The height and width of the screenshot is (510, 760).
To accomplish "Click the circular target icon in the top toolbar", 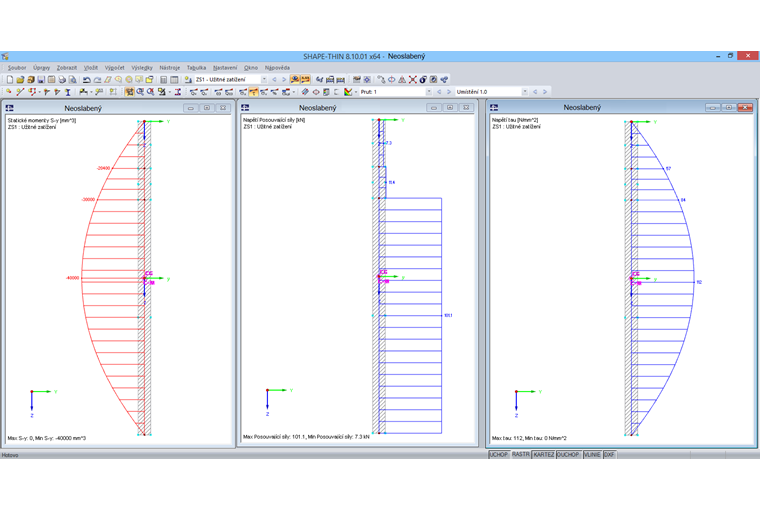I will (367, 80).
